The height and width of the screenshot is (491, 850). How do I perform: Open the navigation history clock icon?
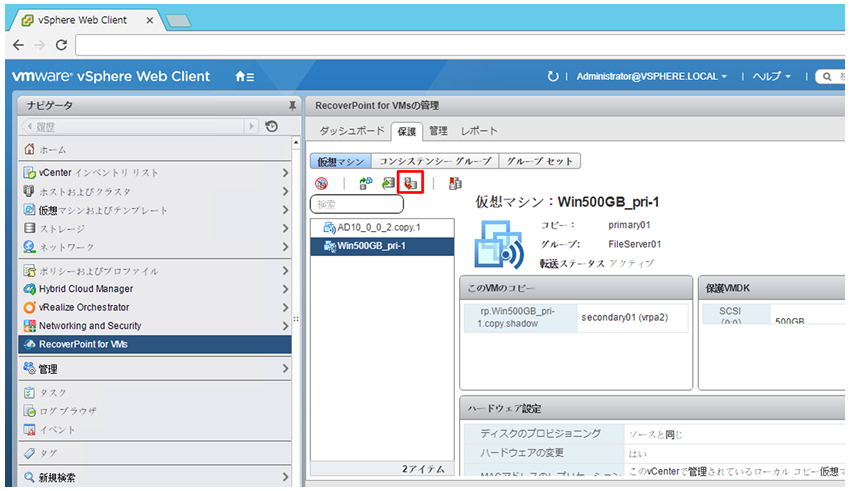click(x=272, y=126)
